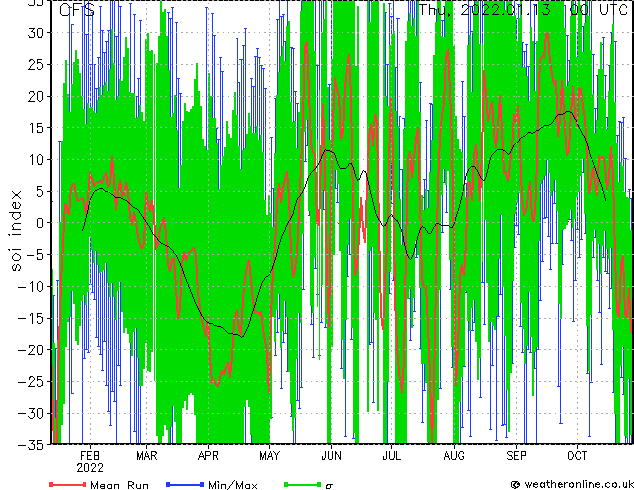The width and height of the screenshot is (634, 490).
Task: Click the JUL month label on x-axis
Action: [391, 456]
